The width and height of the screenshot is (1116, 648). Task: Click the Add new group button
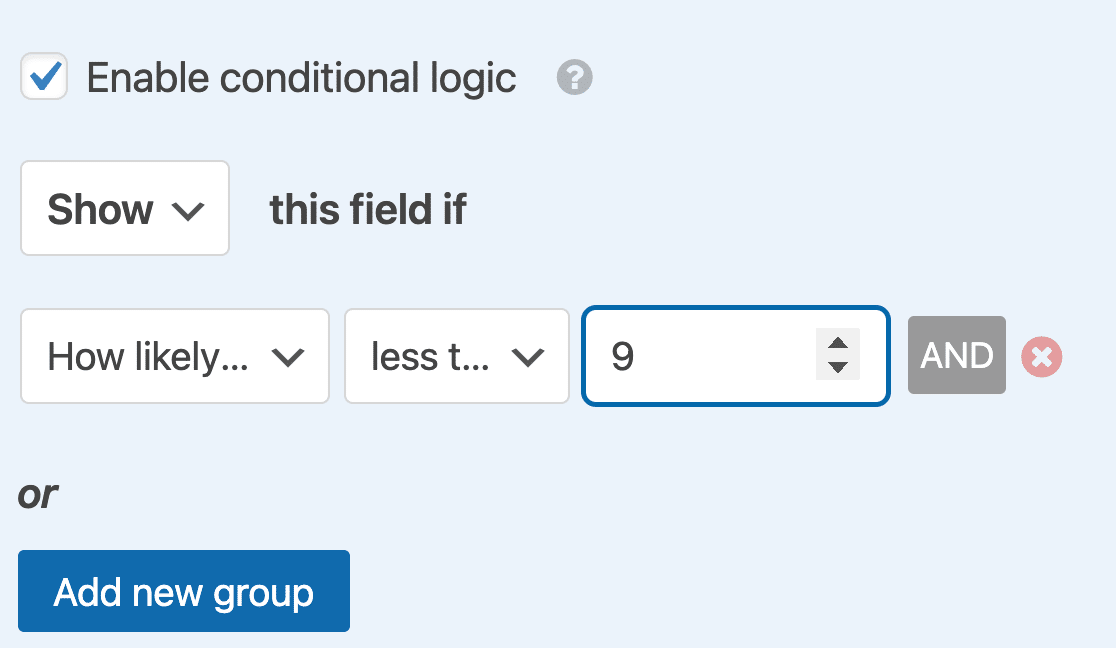click(184, 591)
